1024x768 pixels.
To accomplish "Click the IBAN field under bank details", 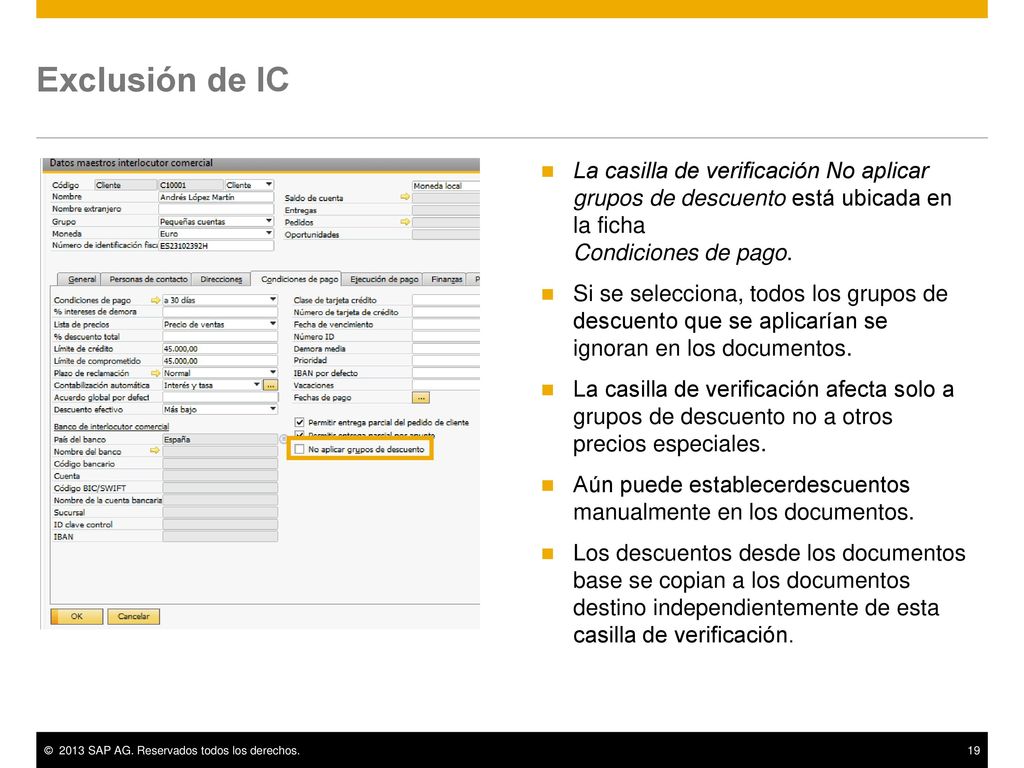I will (x=220, y=537).
